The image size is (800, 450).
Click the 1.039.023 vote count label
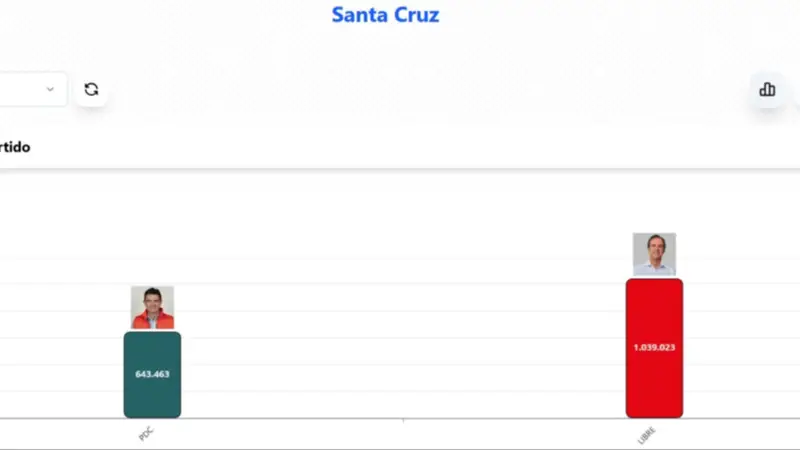654,347
